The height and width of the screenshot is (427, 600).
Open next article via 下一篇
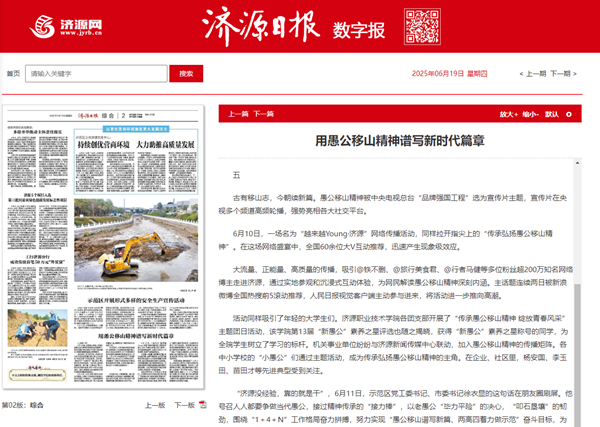click(x=263, y=114)
